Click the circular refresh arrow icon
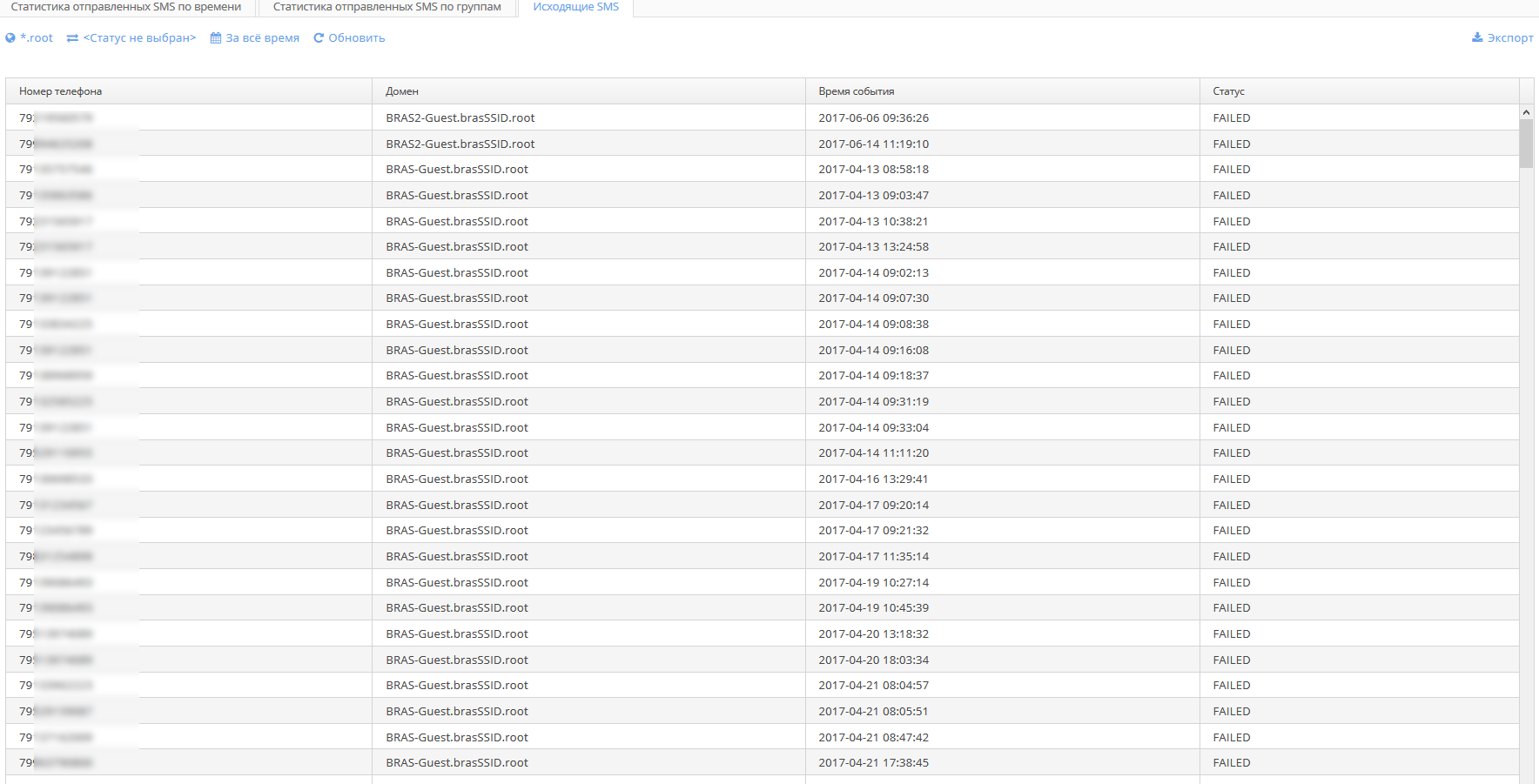1539x784 pixels. (x=319, y=38)
